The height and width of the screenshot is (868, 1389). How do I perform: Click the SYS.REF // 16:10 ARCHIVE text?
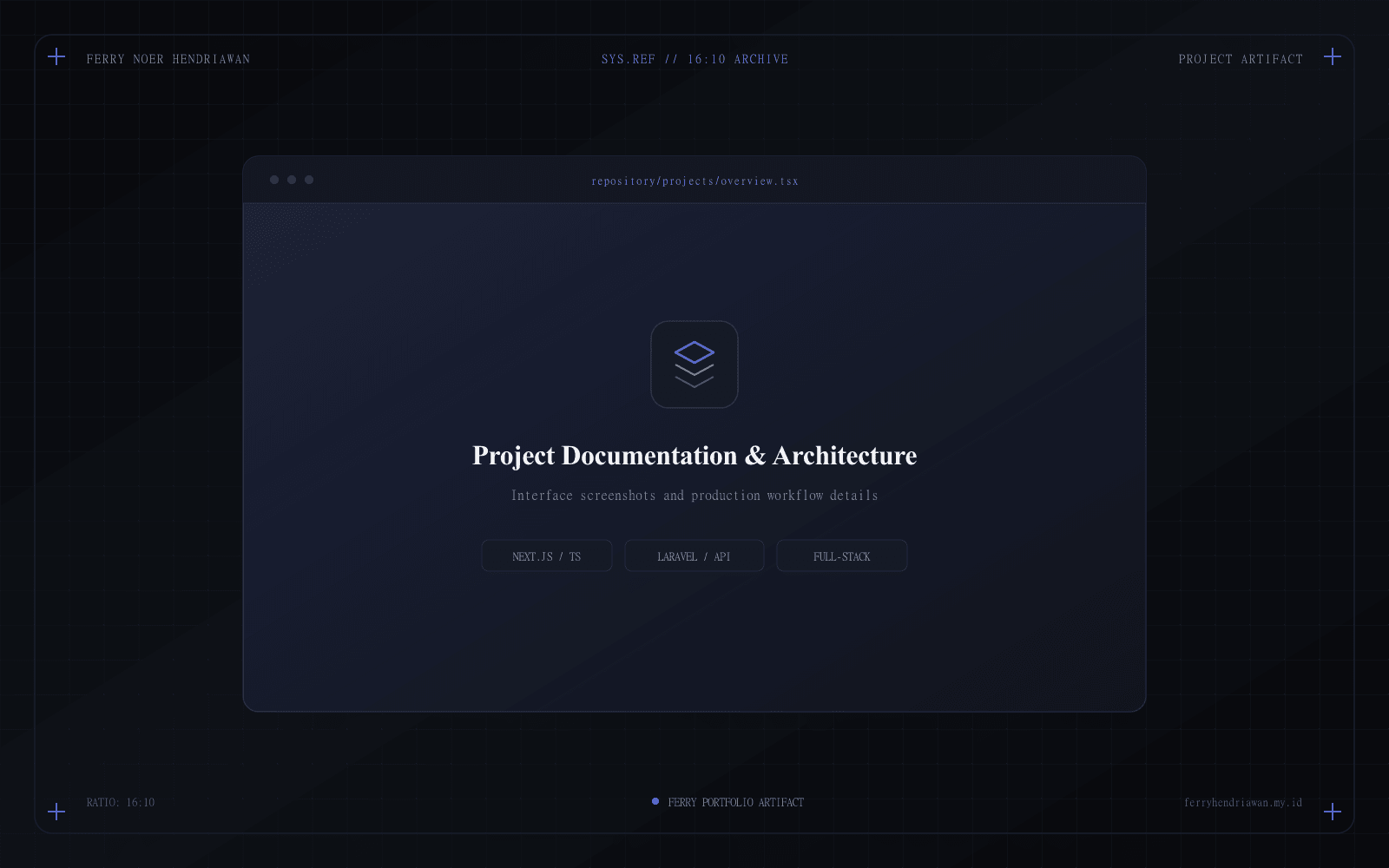click(x=694, y=59)
